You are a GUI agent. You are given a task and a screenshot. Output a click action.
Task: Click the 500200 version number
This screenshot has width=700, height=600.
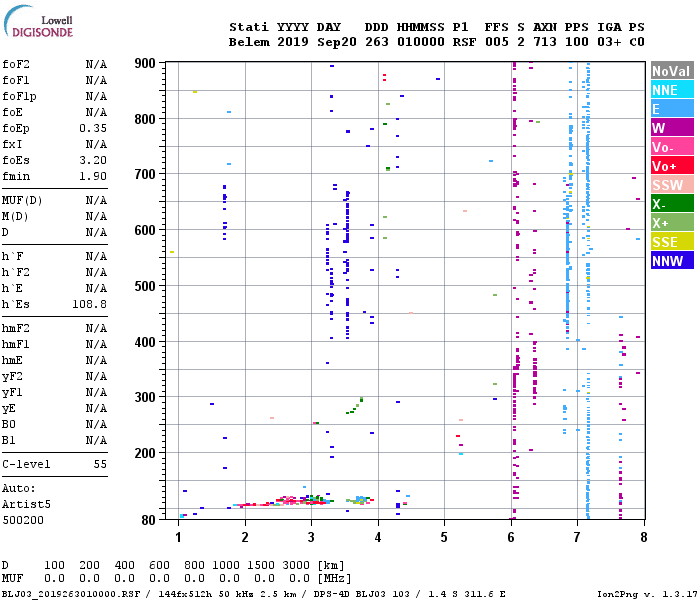(x=23, y=521)
